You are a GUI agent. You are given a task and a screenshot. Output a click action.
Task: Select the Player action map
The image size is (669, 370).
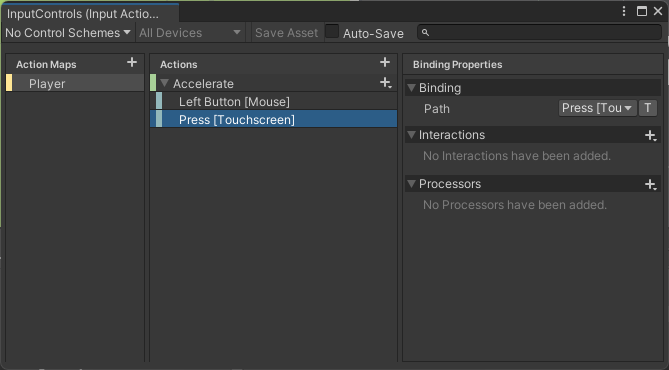[75, 83]
